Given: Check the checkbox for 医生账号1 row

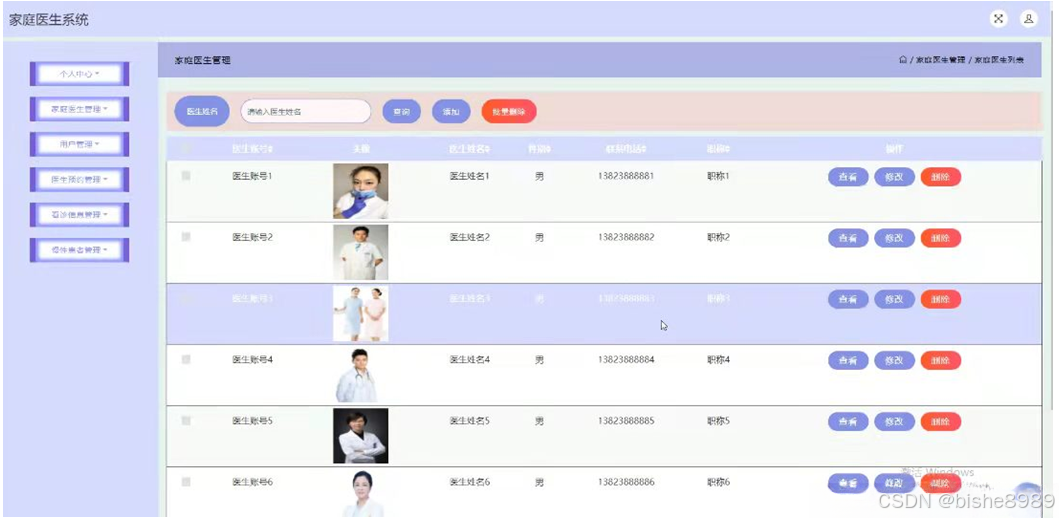Looking at the screenshot, I should pos(186,176).
